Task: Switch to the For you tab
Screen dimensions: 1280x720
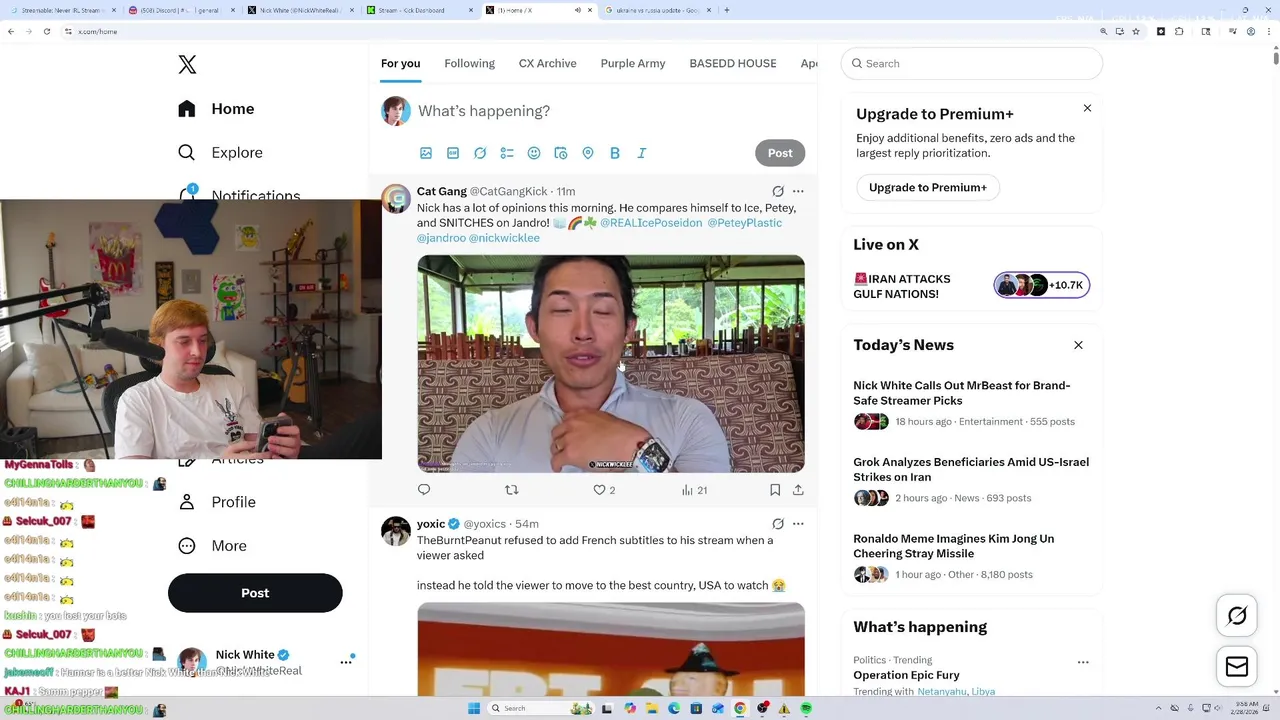Action: tap(400, 63)
